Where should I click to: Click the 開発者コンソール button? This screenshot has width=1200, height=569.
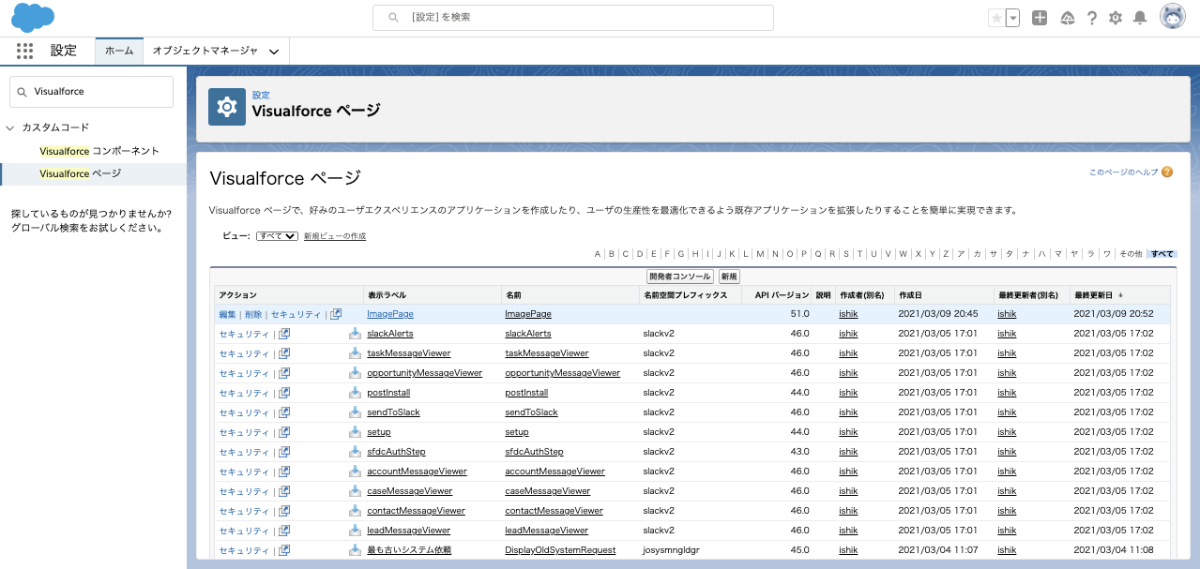pos(680,277)
